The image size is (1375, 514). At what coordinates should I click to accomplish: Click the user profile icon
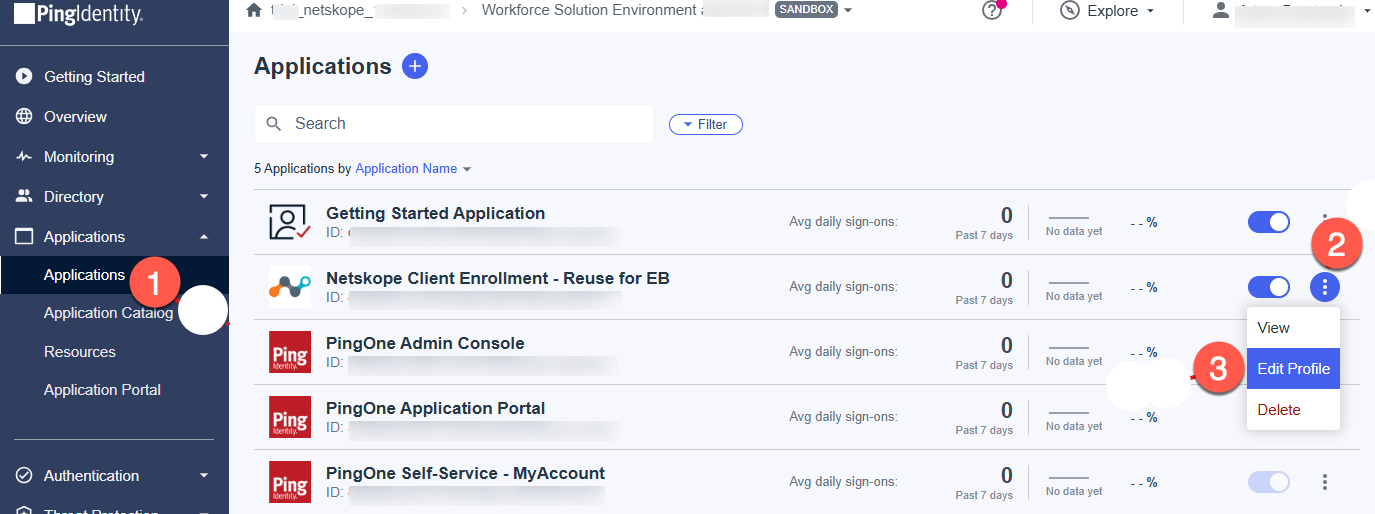click(1220, 11)
